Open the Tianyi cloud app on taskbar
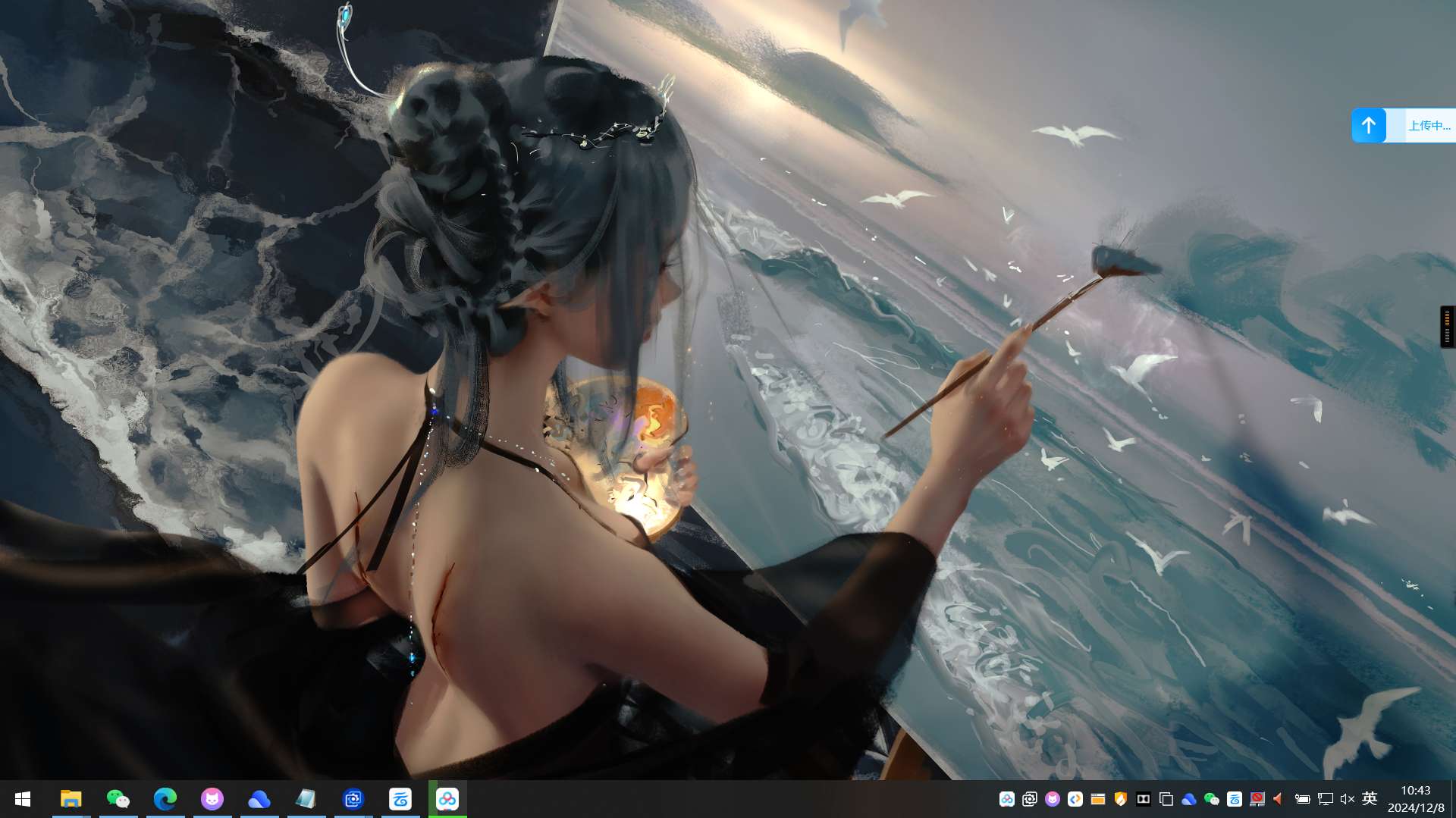The image size is (1456, 818). [400, 799]
